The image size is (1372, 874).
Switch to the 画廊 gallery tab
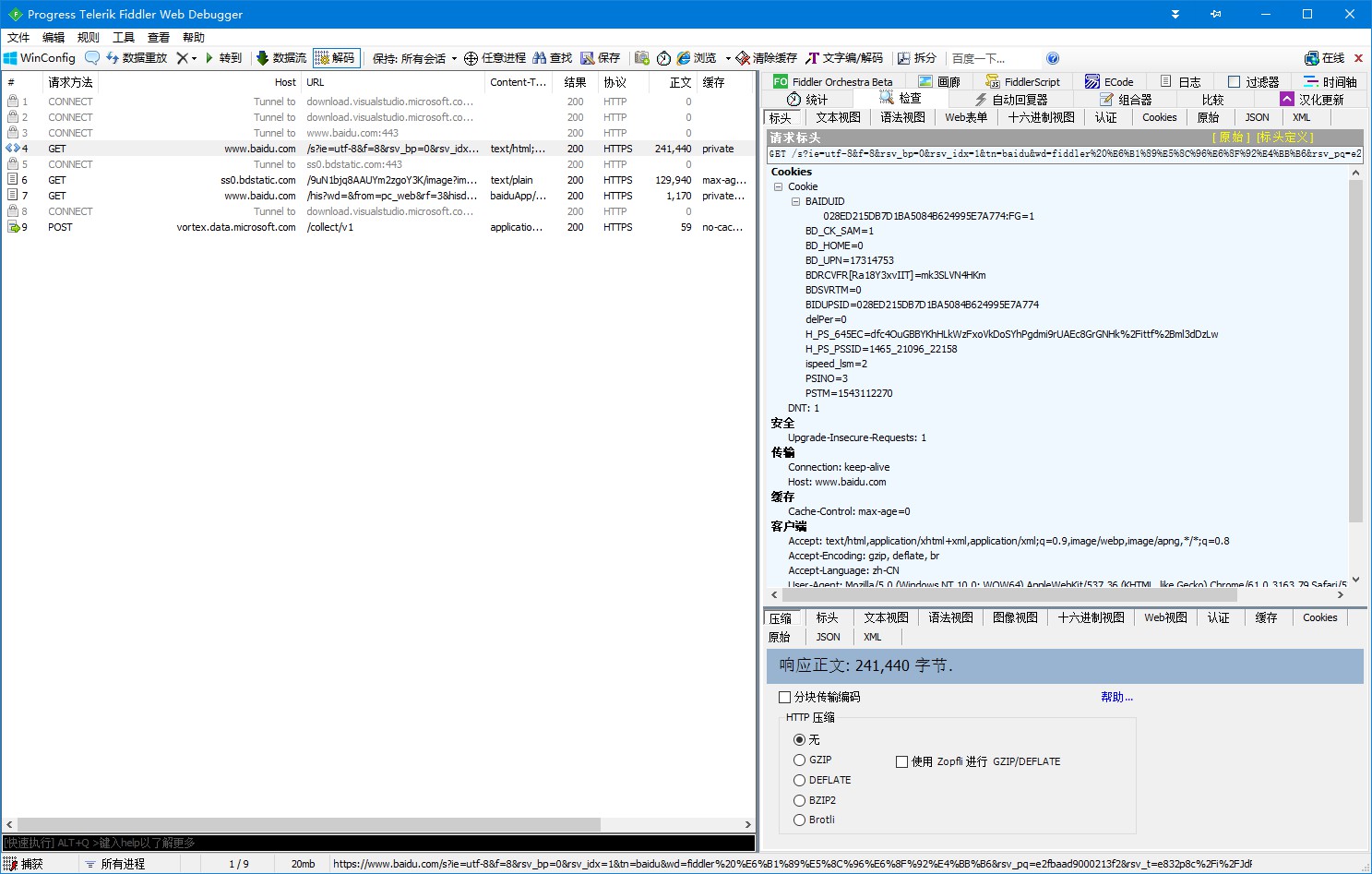[x=940, y=82]
